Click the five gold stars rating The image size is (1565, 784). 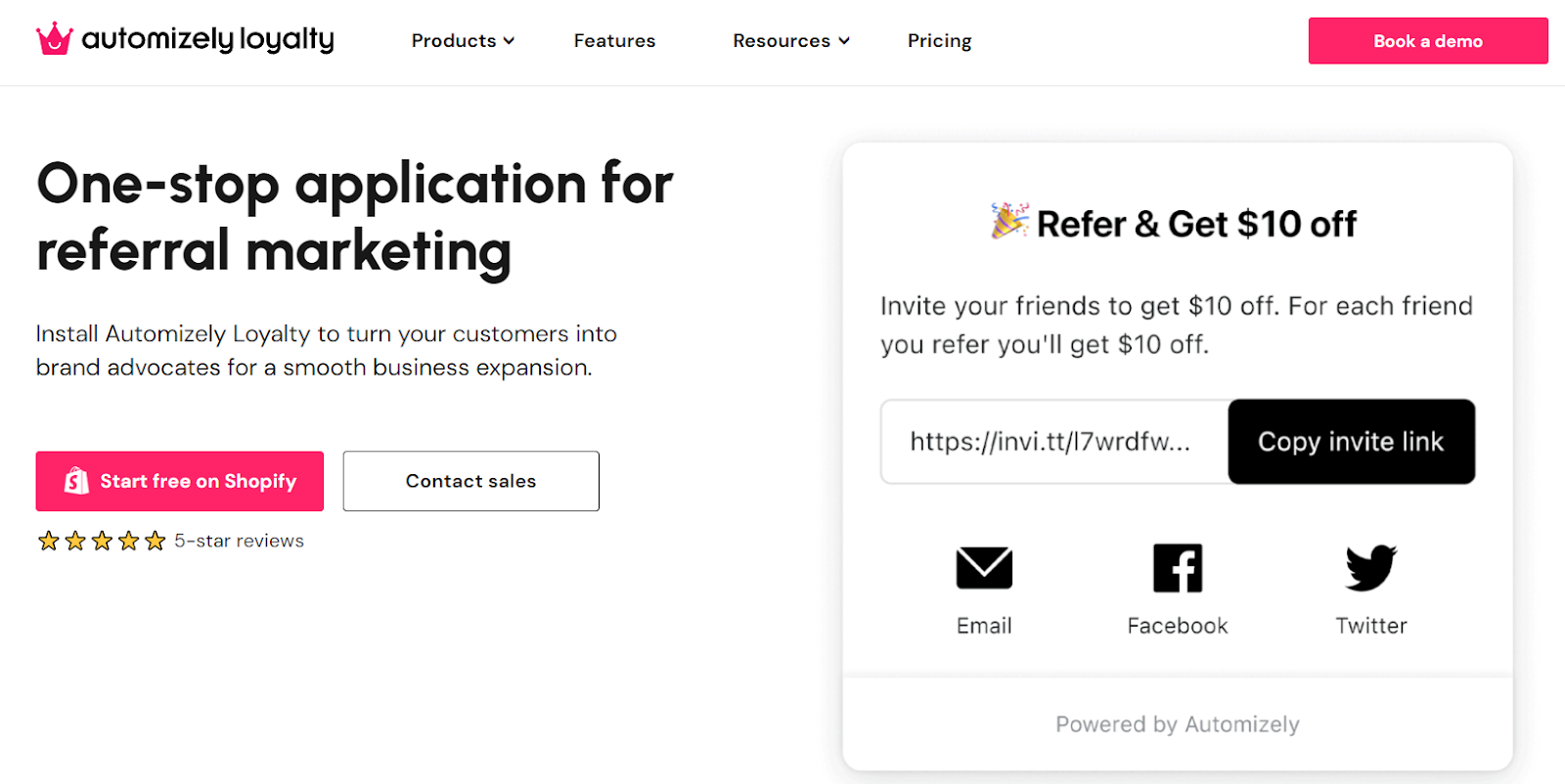click(102, 542)
